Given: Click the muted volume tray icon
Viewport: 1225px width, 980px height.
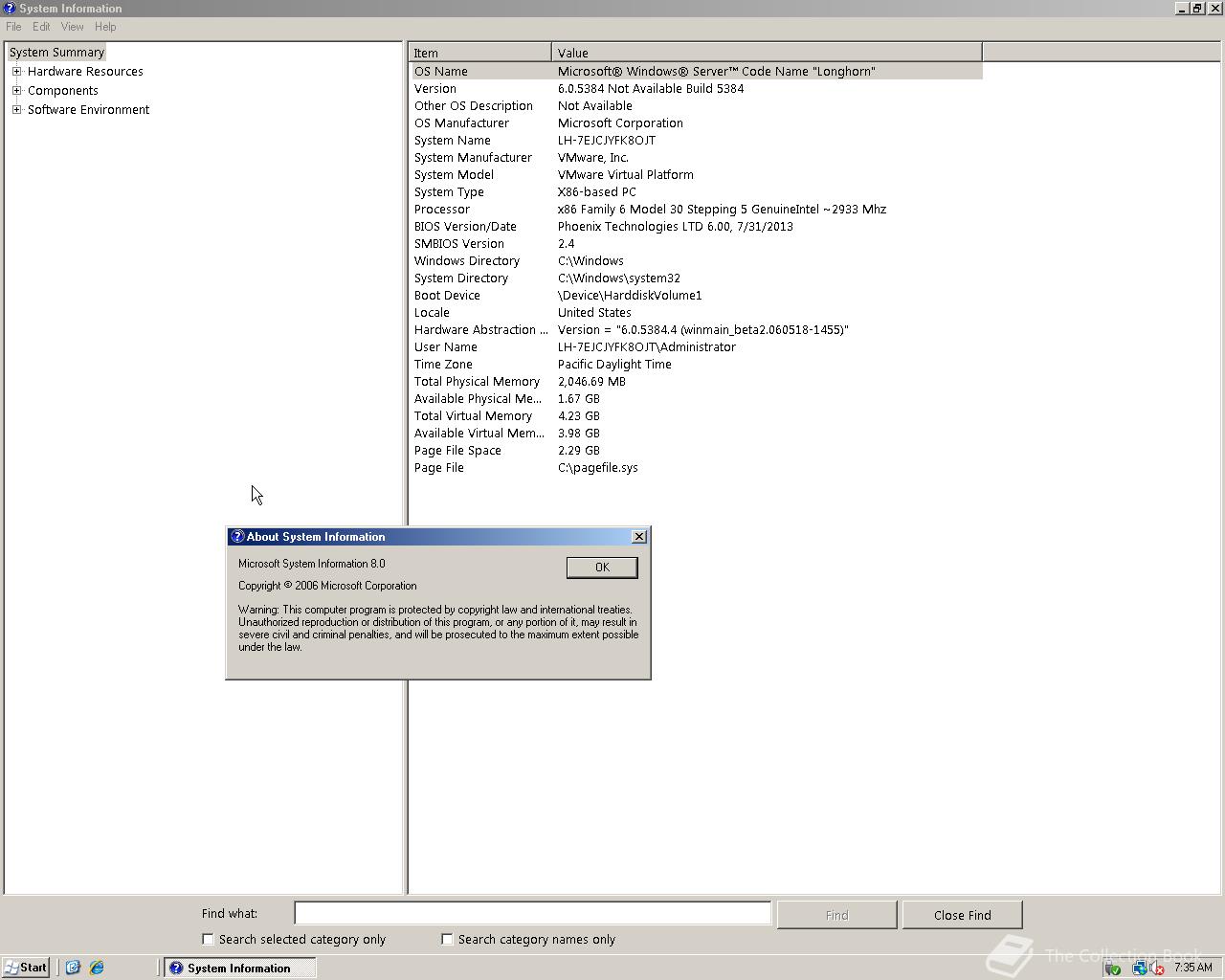Looking at the screenshot, I should (x=1156, y=968).
